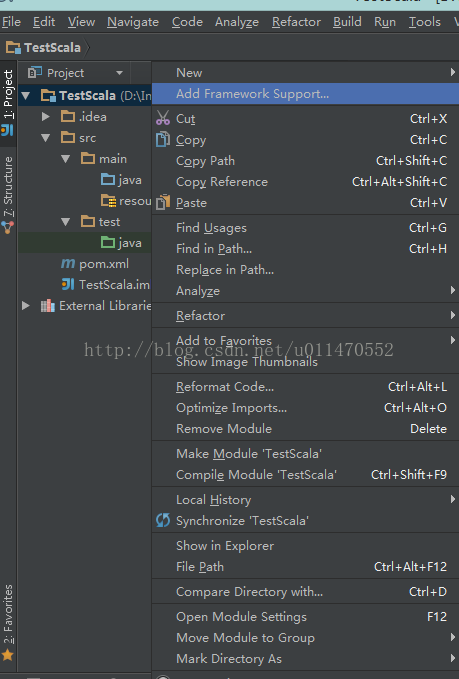This screenshot has width=459, height=679.
Task: Open the View menu
Action: tap(81, 22)
